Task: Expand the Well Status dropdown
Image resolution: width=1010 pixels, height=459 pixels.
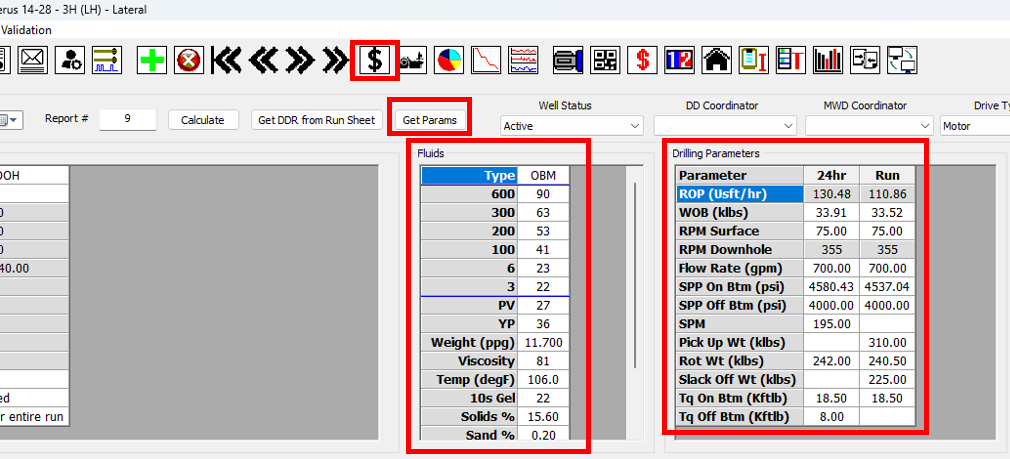Action: tap(572, 126)
